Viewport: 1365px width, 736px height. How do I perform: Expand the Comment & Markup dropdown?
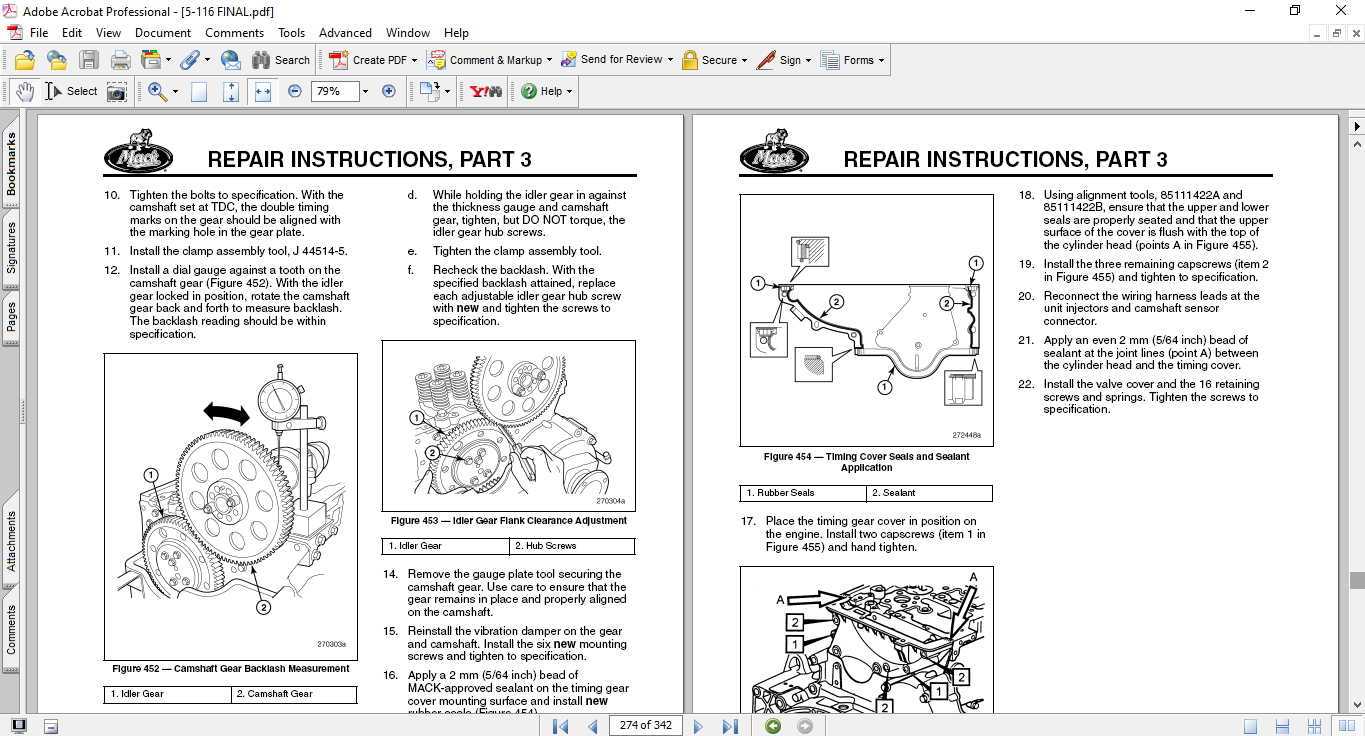point(550,60)
